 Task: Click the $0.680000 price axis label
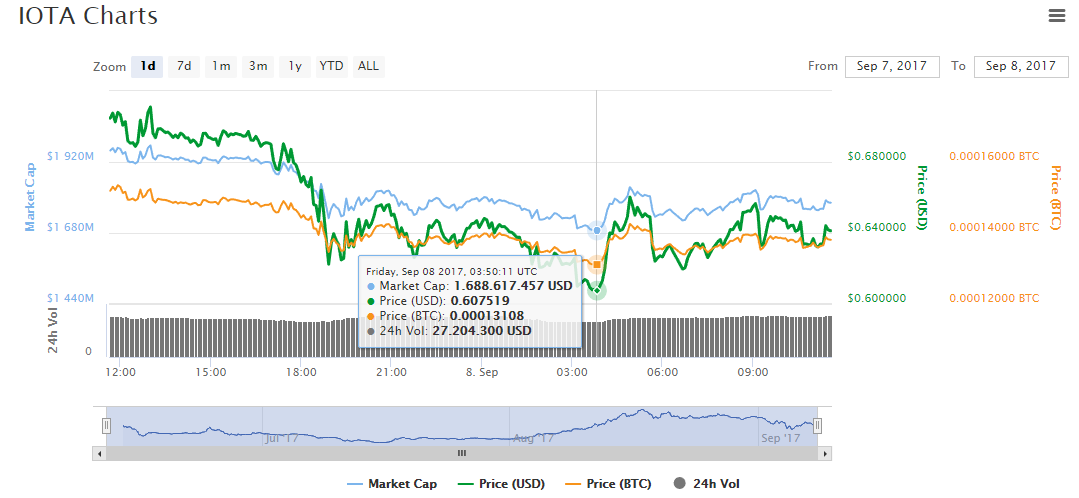877,156
